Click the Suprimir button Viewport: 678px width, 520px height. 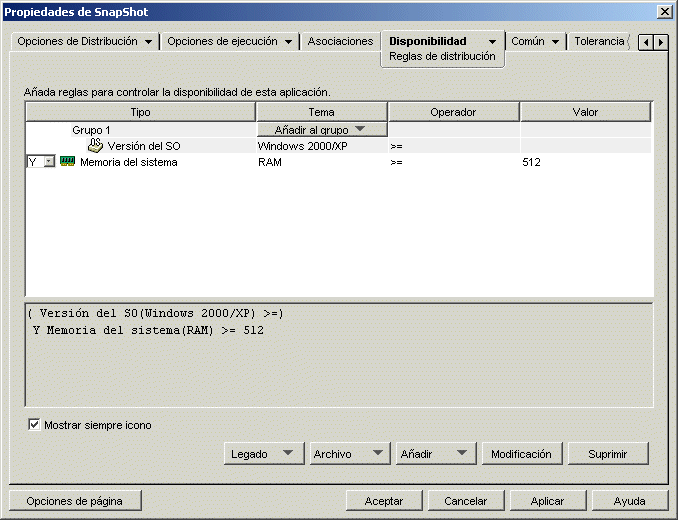pos(608,453)
